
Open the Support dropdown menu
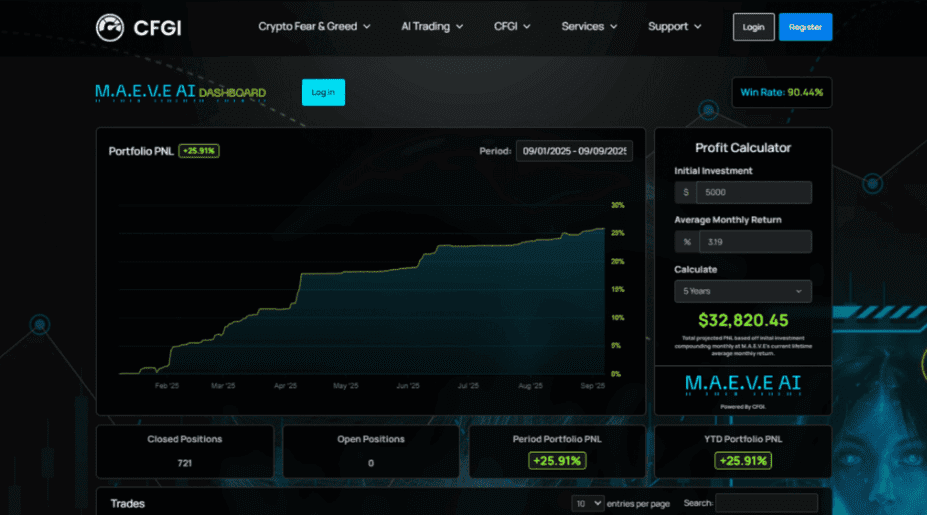coord(674,27)
